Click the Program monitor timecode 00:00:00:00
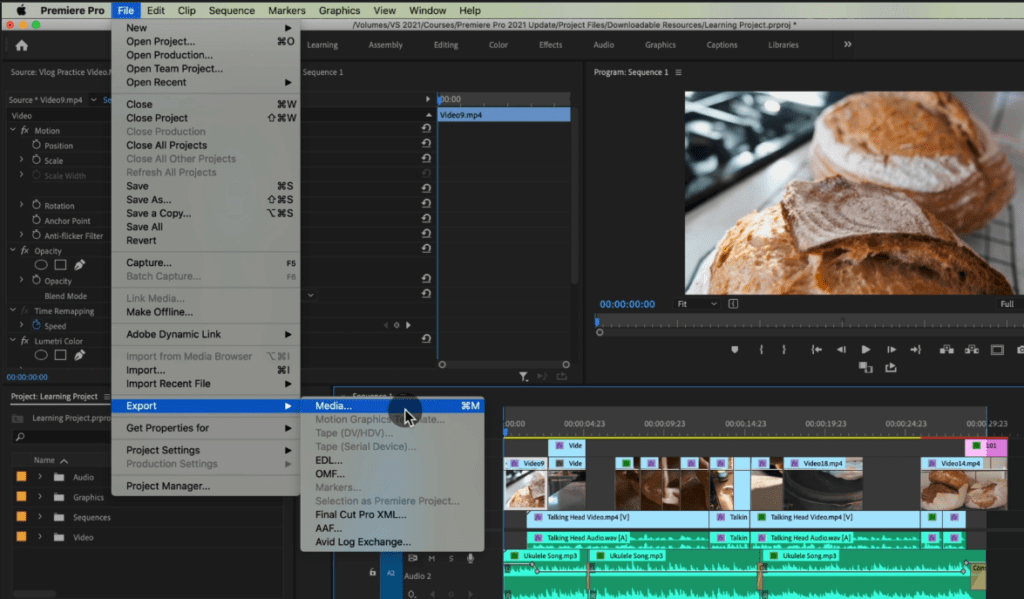The height and width of the screenshot is (599, 1024). (627, 304)
